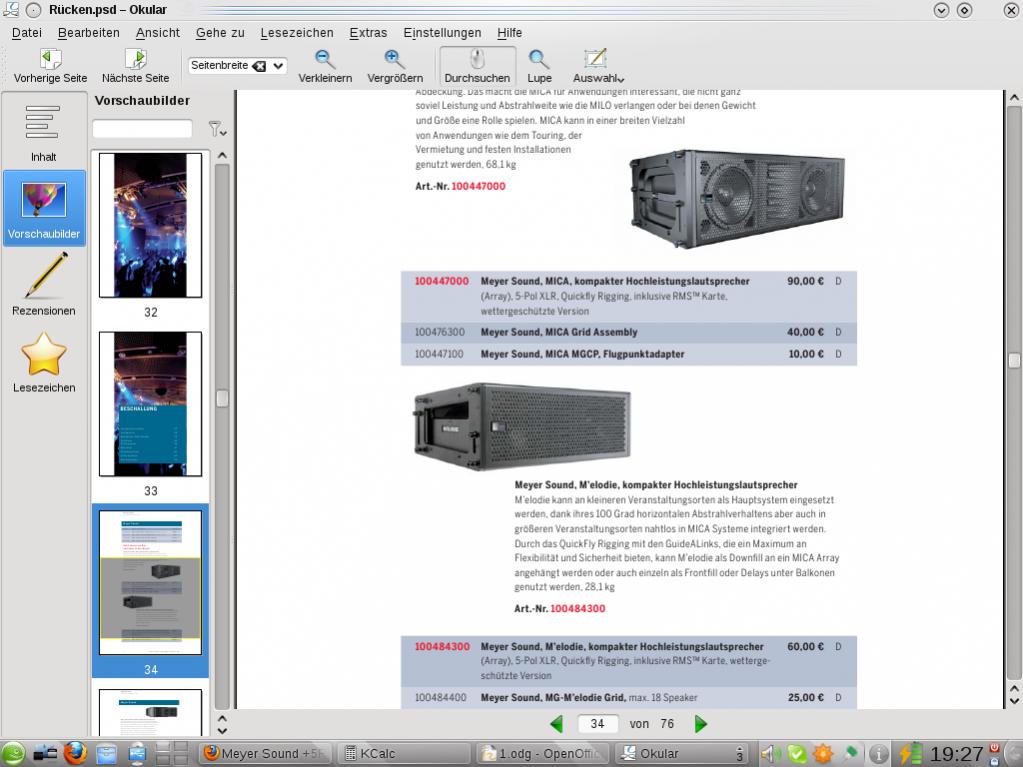This screenshot has height=767, width=1023.
Task: Open the Extras menu
Action: (368, 33)
